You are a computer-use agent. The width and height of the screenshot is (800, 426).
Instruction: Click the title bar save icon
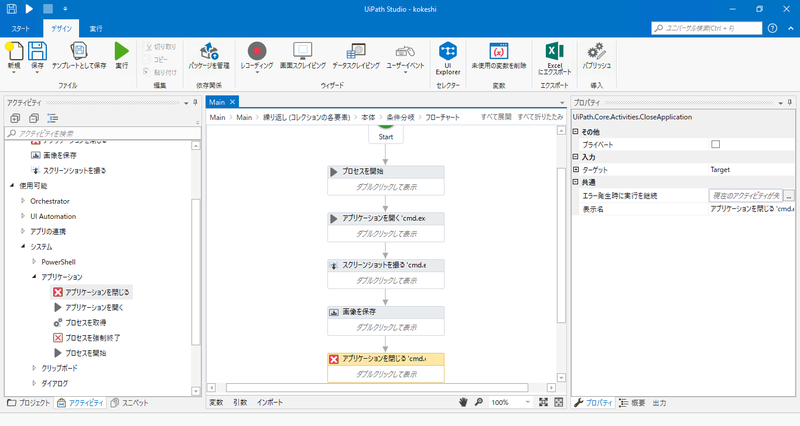pos(11,9)
